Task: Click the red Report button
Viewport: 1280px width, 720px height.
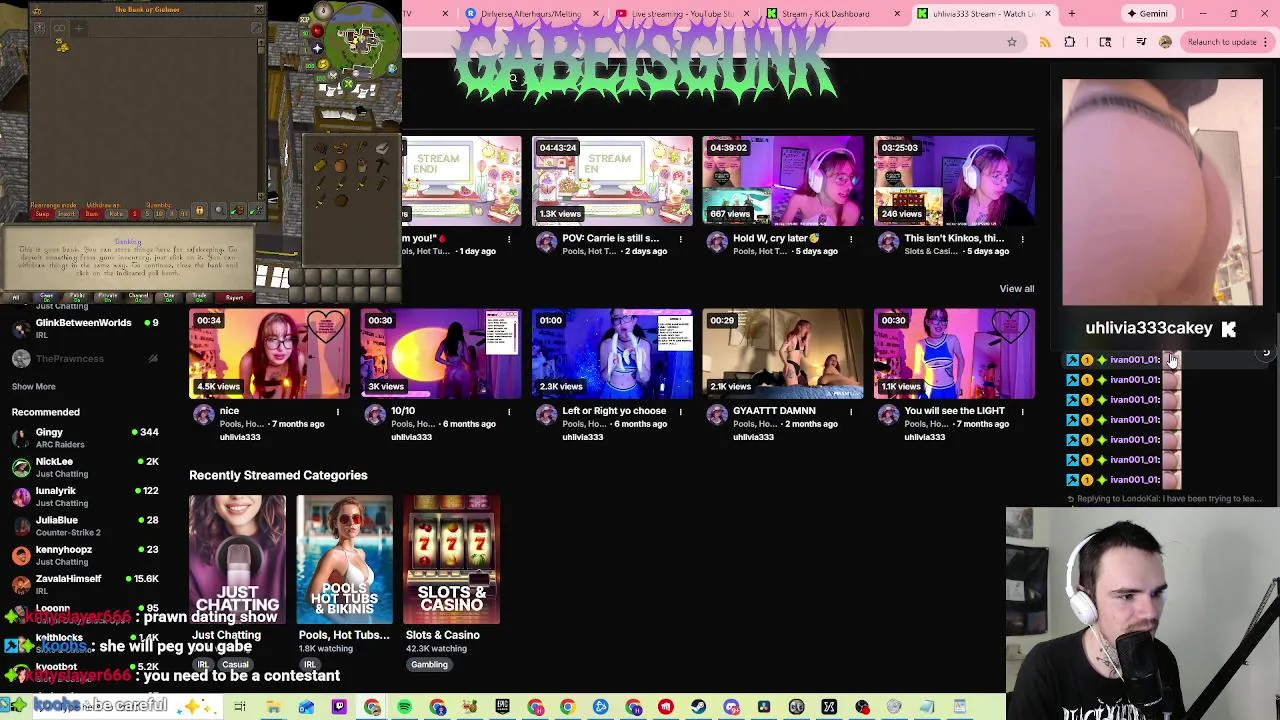Action: click(x=234, y=297)
